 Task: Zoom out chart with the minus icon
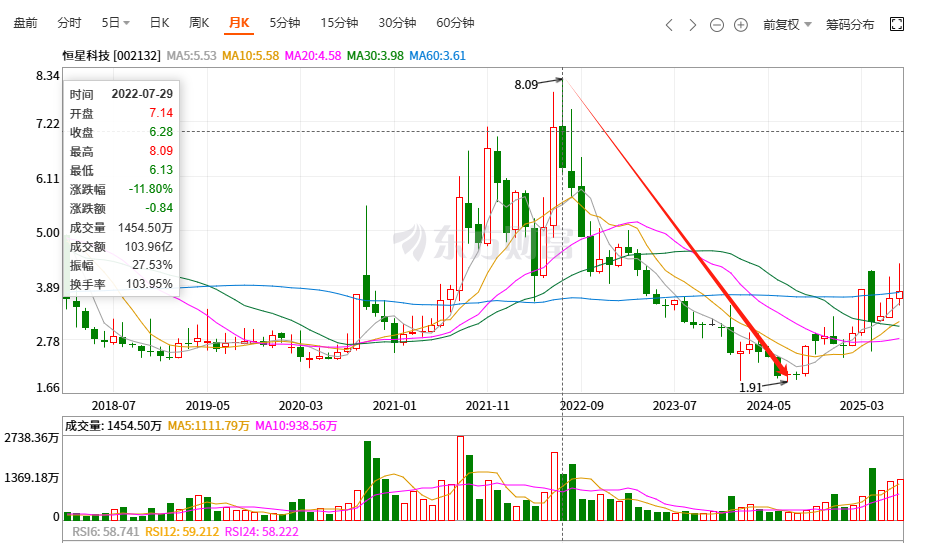(717, 24)
